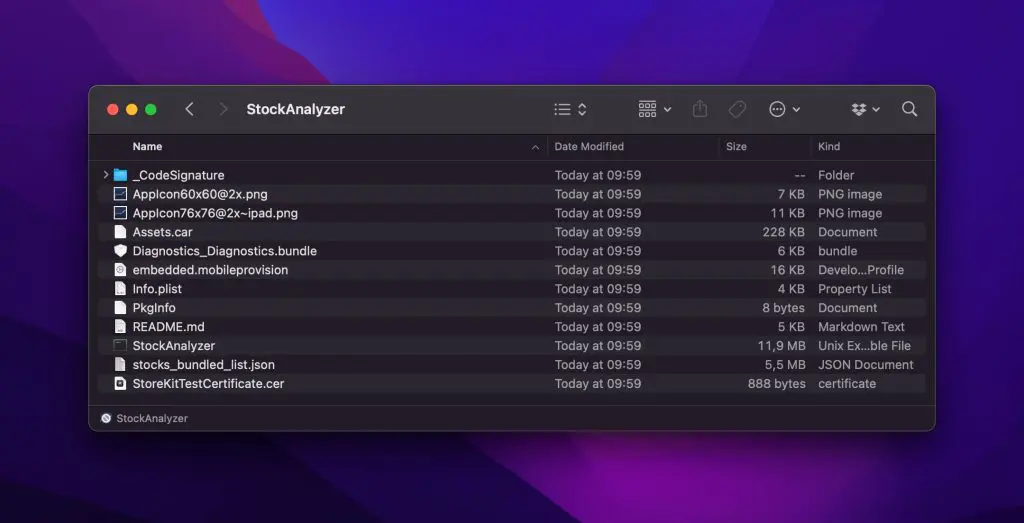
Task: Click the 8 bytes size value
Action: 784,308
